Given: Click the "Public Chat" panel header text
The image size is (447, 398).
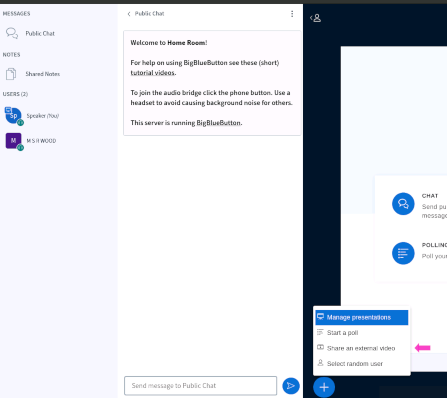Looking at the screenshot, I should point(149,14).
